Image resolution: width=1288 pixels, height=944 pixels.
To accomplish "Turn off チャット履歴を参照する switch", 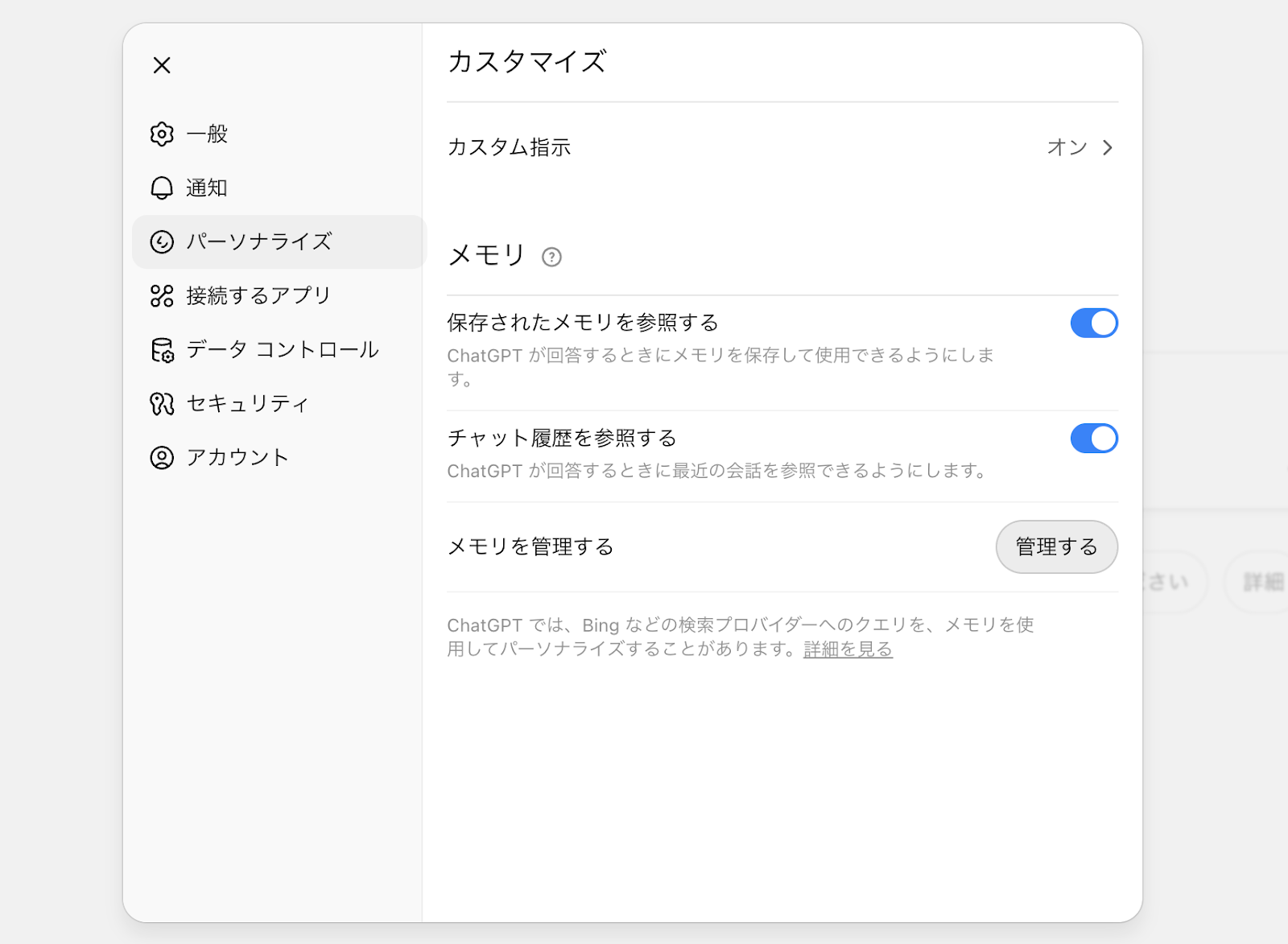I will point(1094,439).
